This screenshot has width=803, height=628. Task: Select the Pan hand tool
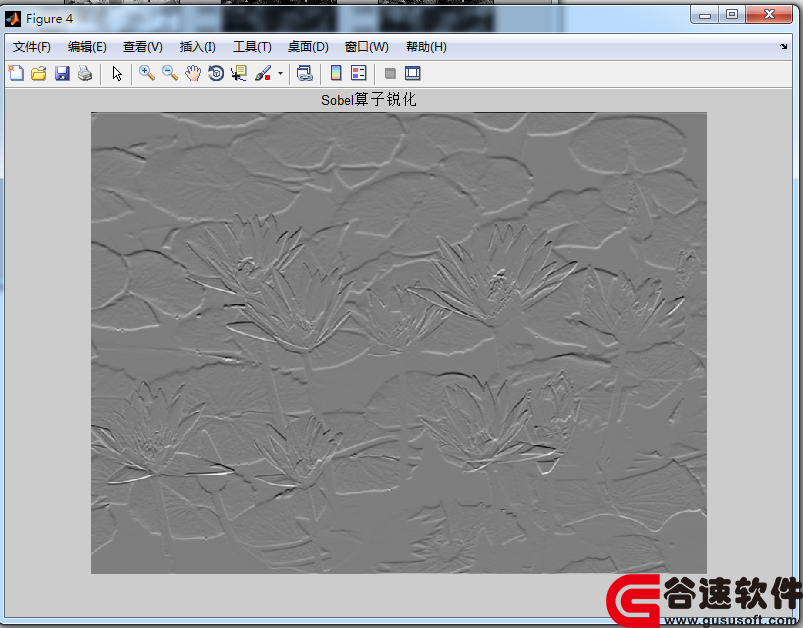coord(193,73)
